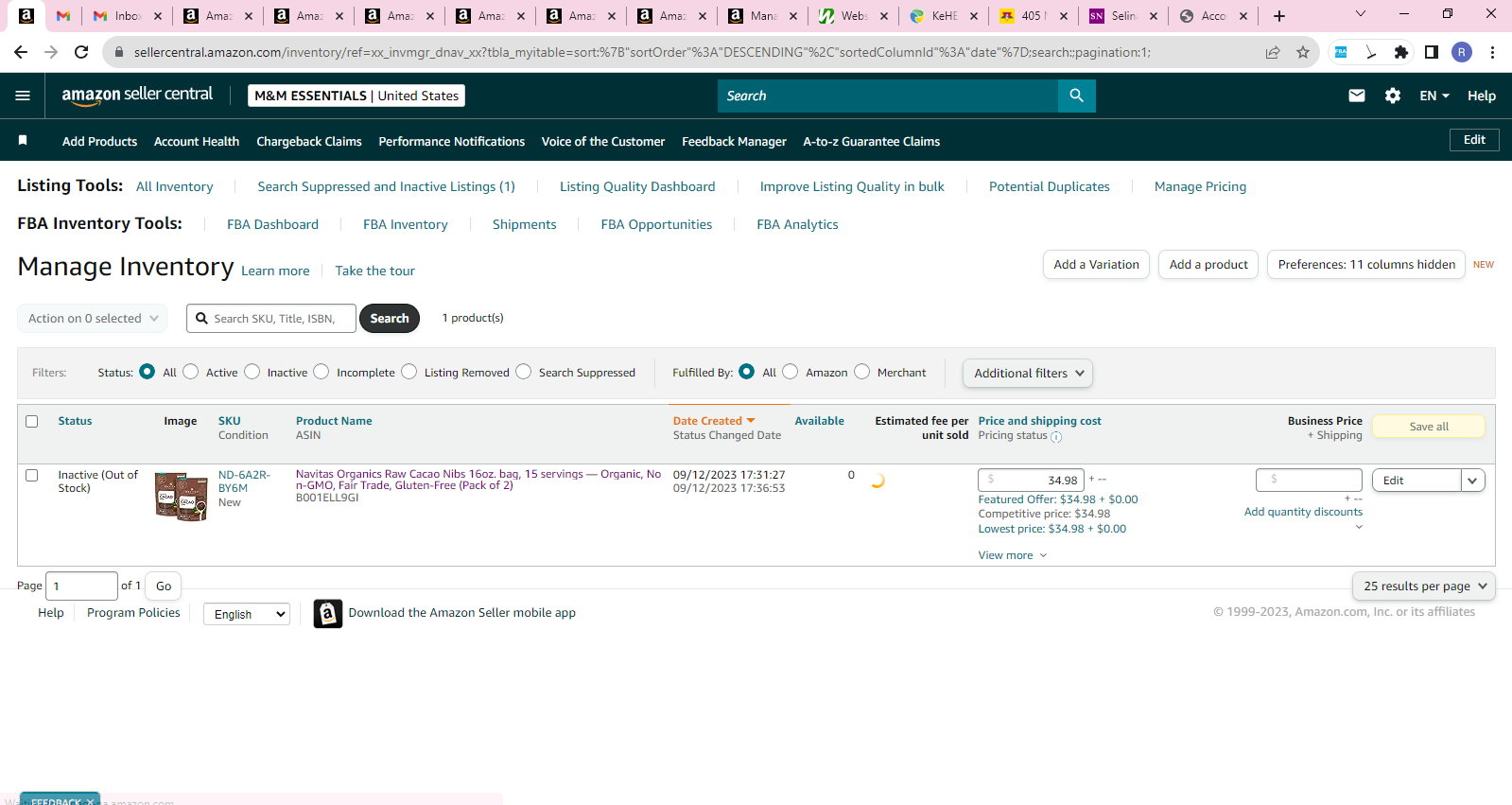Screen dimensions: 1512x805
Task: Select the Active status filter
Action: [x=190, y=372]
